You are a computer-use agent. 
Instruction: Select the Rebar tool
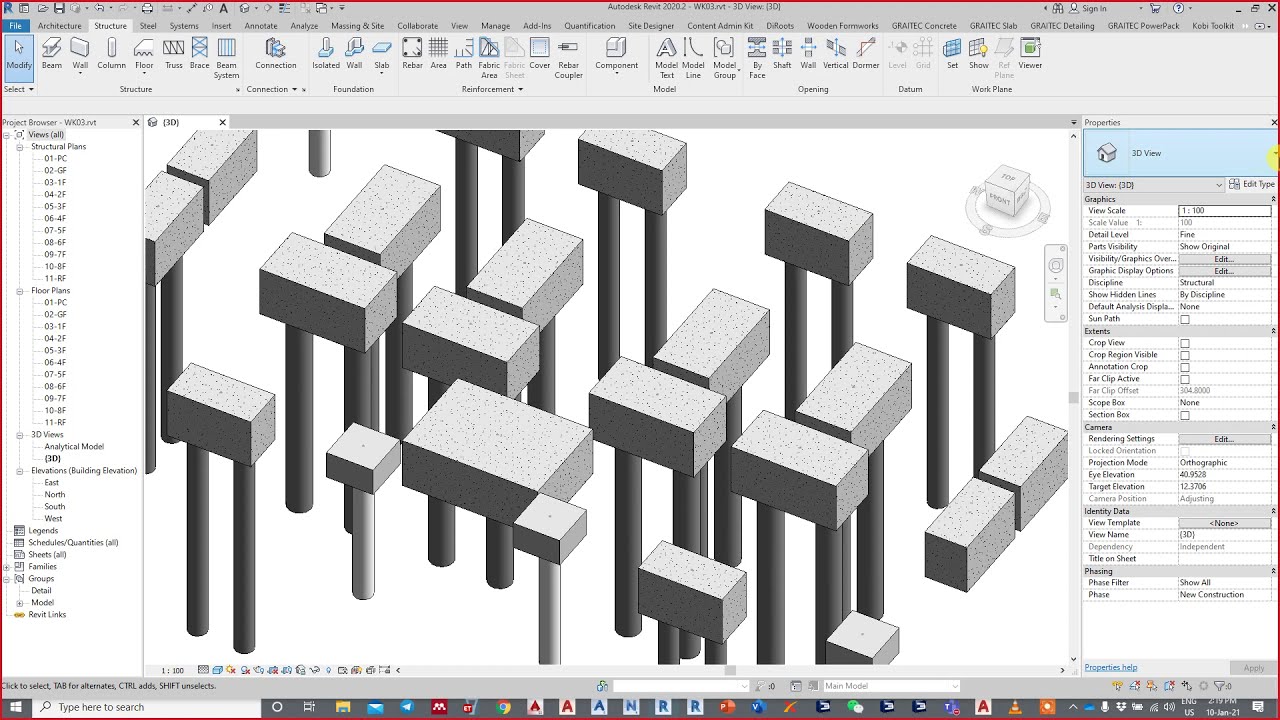pos(412,54)
